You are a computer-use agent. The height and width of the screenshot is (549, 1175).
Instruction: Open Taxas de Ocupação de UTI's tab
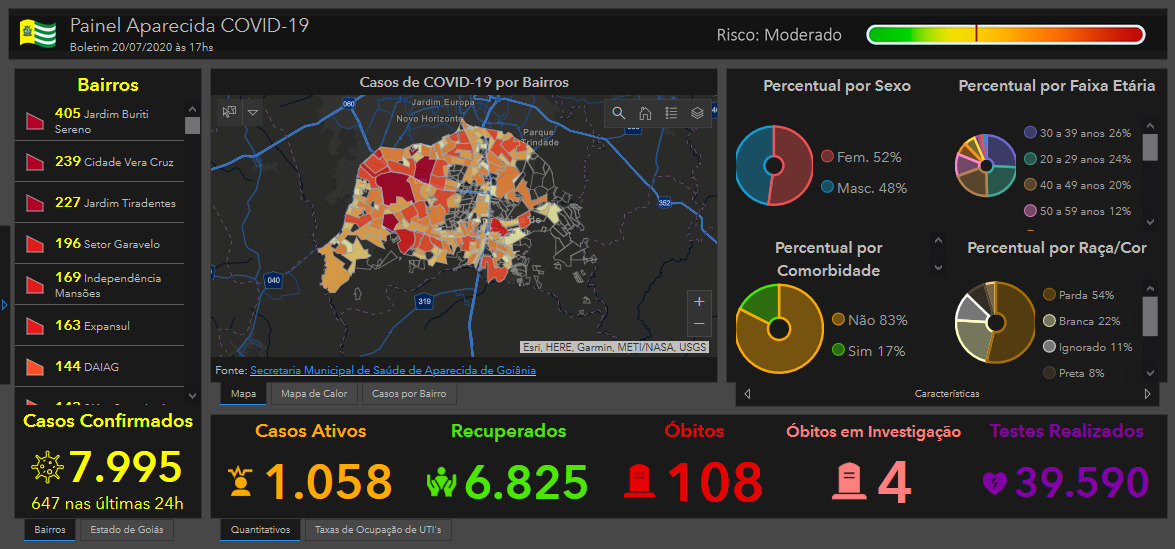pyautogui.click(x=378, y=530)
